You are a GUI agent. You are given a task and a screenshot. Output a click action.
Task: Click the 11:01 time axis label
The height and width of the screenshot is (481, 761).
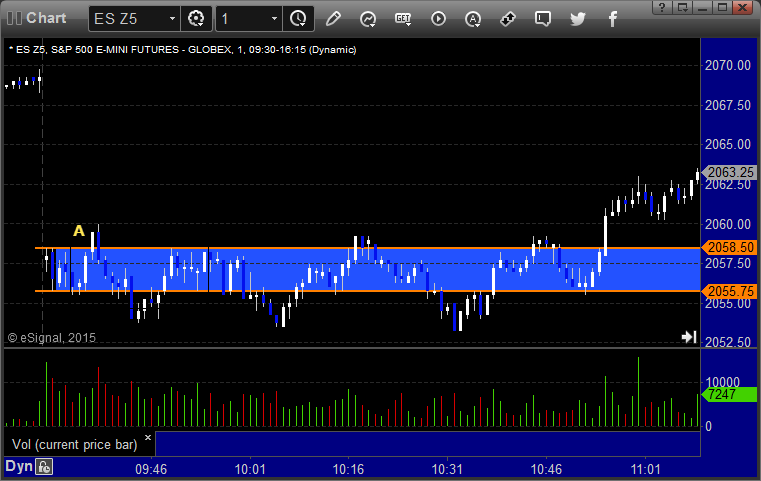tap(645, 469)
